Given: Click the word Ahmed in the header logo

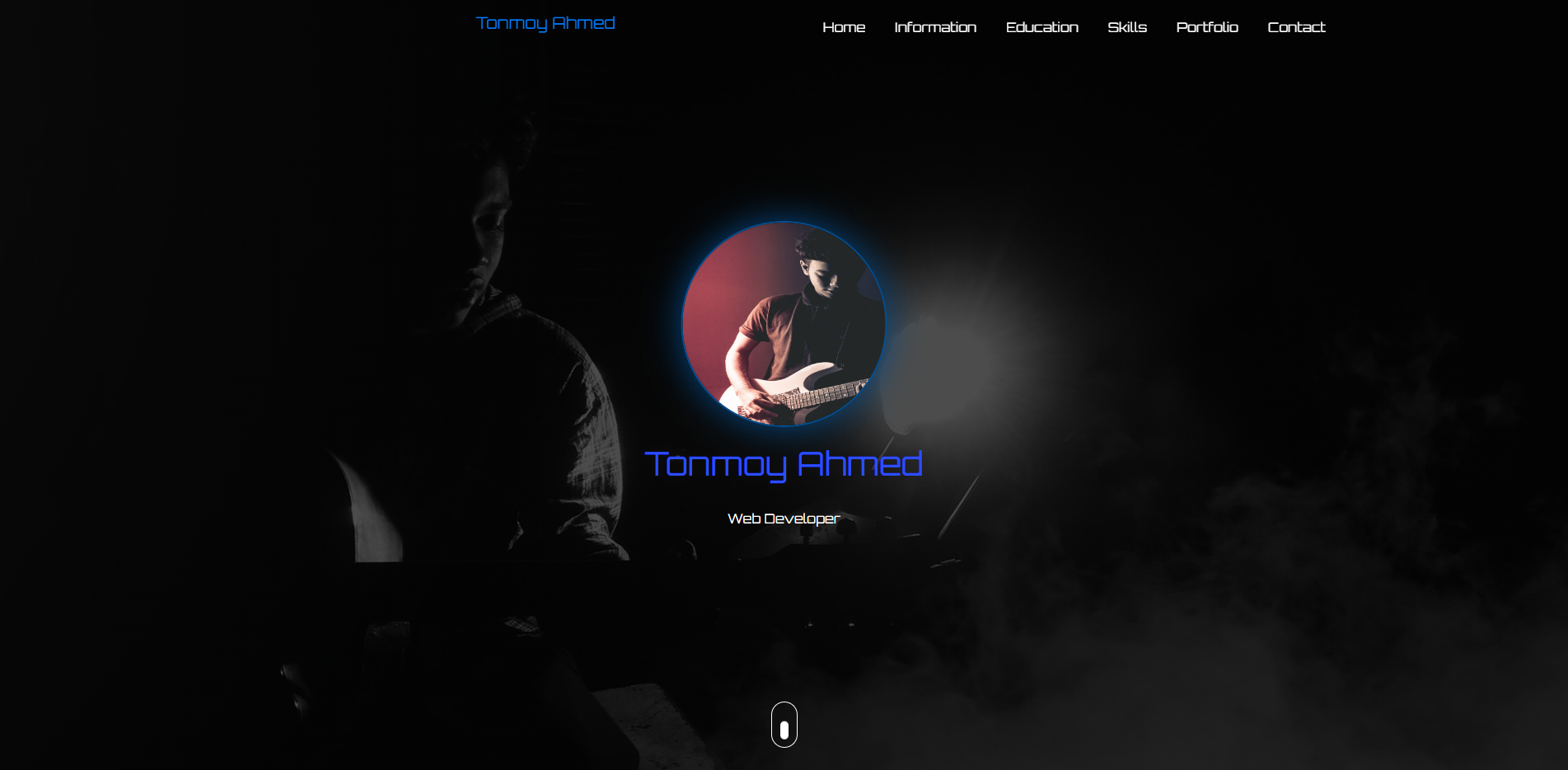Looking at the screenshot, I should point(583,23).
